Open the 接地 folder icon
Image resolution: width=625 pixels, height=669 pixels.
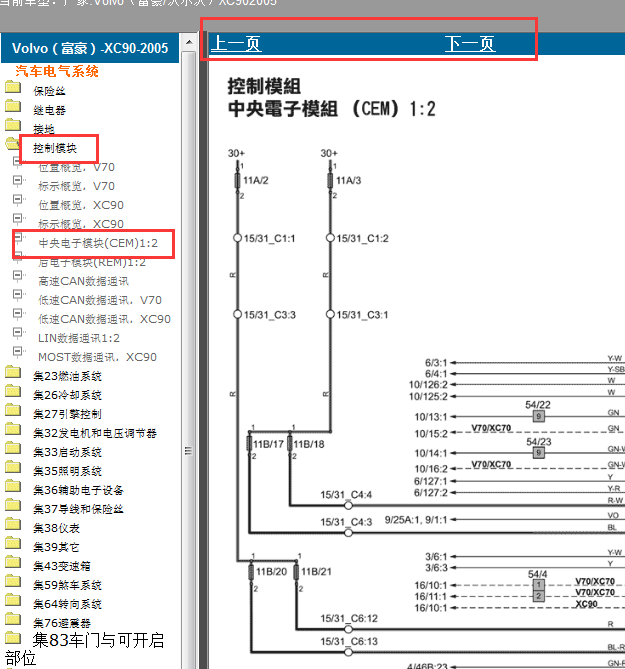click(x=13, y=125)
